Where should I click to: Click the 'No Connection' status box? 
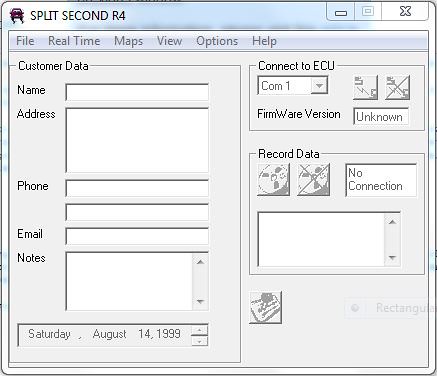pyautogui.click(x=381, y=180)
